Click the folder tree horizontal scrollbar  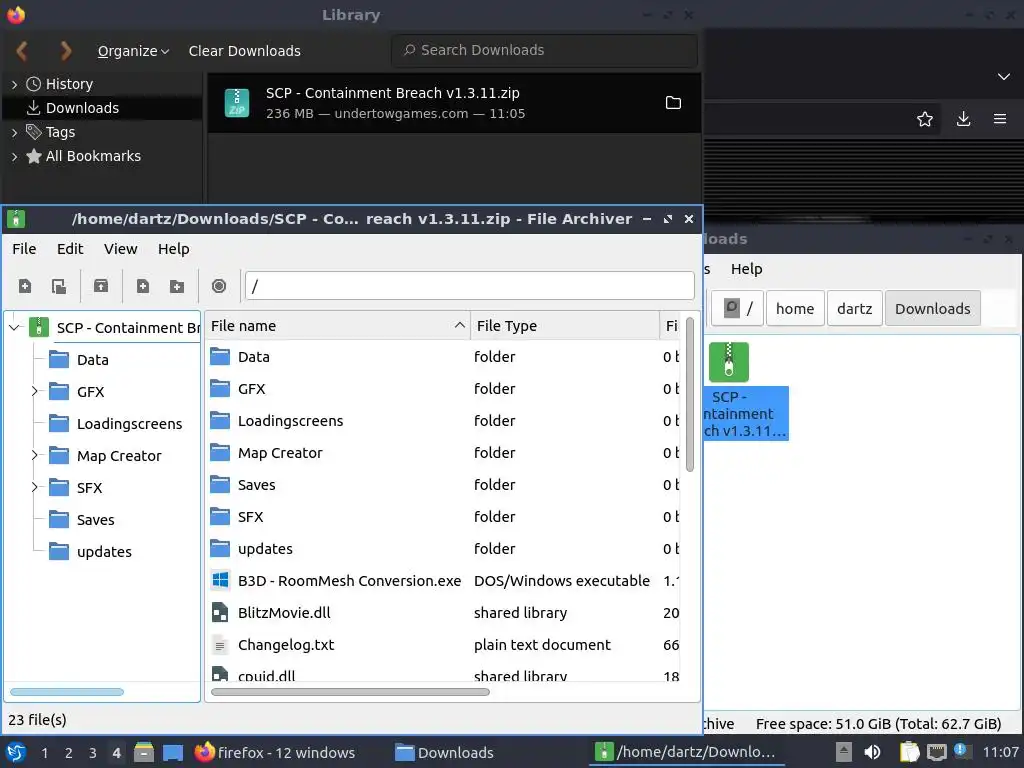67,692
